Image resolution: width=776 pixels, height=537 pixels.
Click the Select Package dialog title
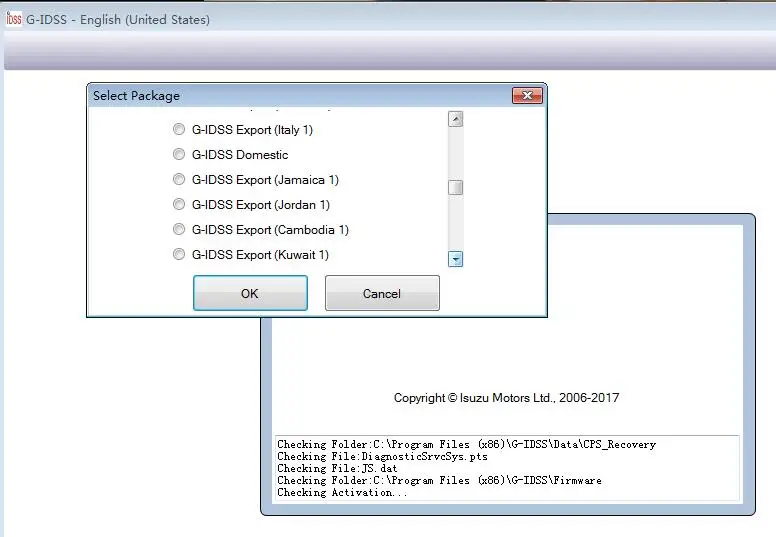pyautogui.click(x=137, y=96)
